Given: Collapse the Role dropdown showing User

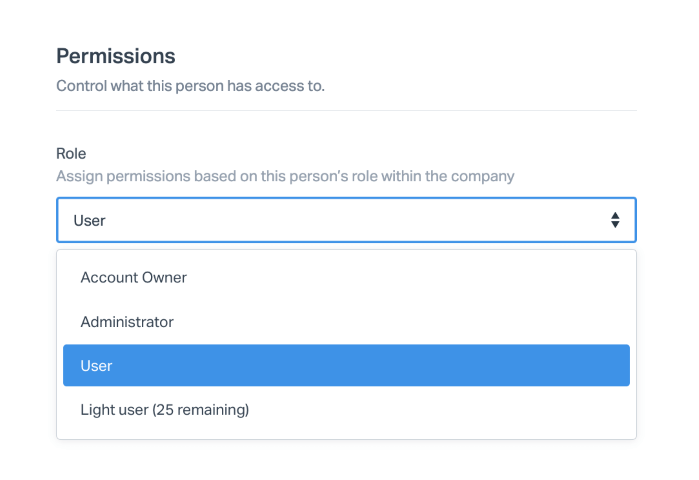Looking at the screenshot, I should click(346, 220).
